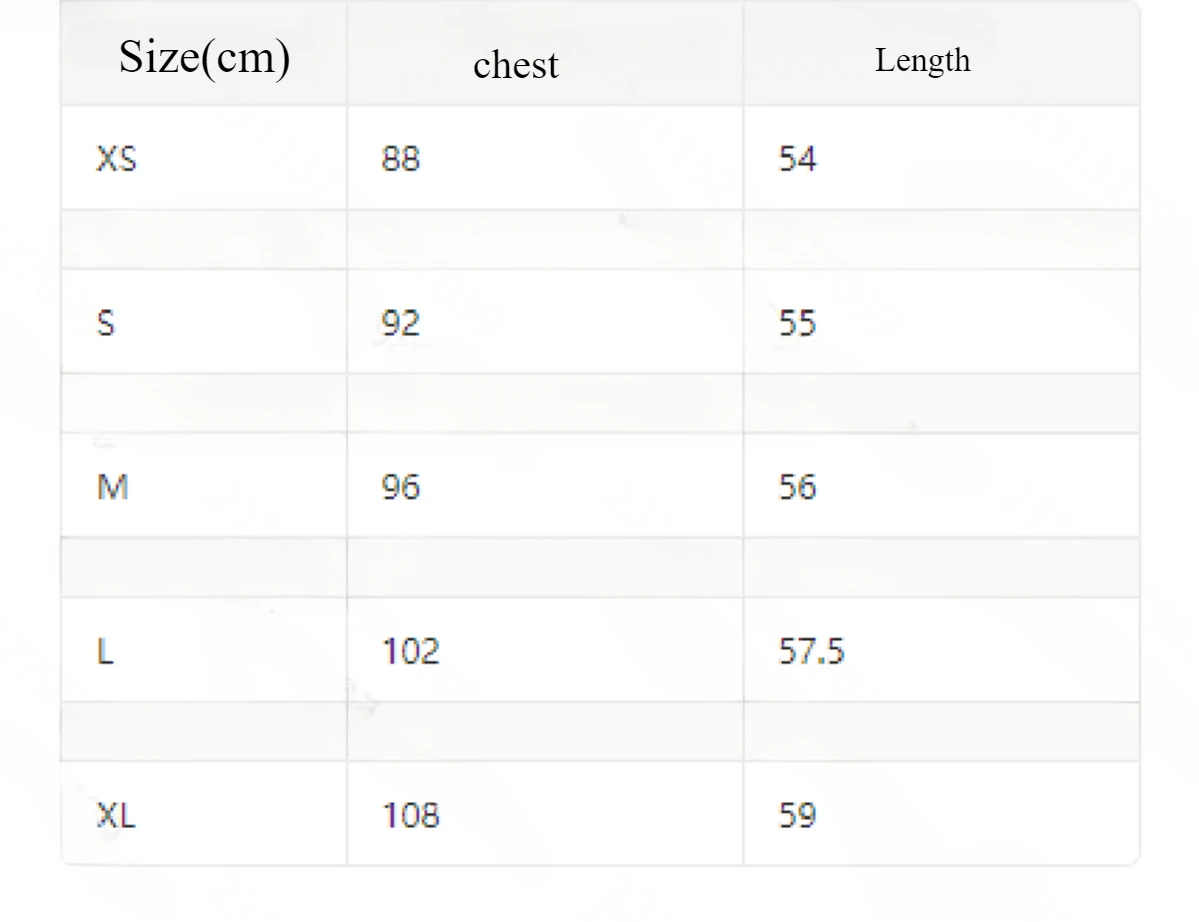
Task: Click the empty row below XS
Action: click(600, 240)
